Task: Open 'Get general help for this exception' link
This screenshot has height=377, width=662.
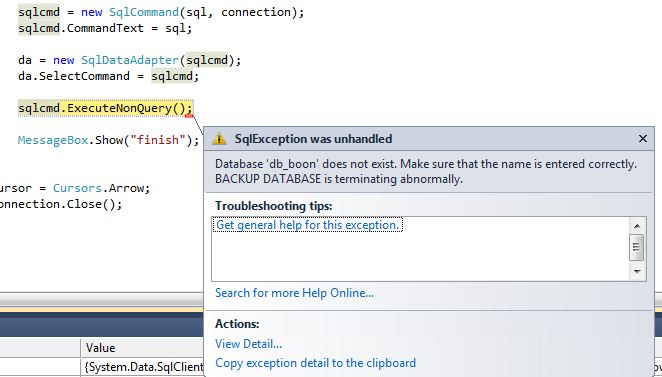Action: 307,225
